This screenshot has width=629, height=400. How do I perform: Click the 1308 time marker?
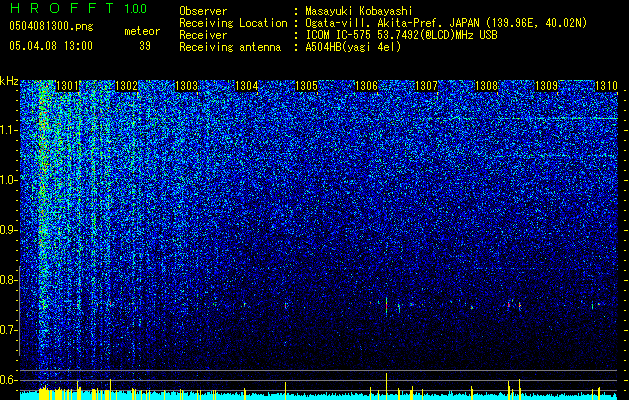pyautogui.click(x=486, y=86)
